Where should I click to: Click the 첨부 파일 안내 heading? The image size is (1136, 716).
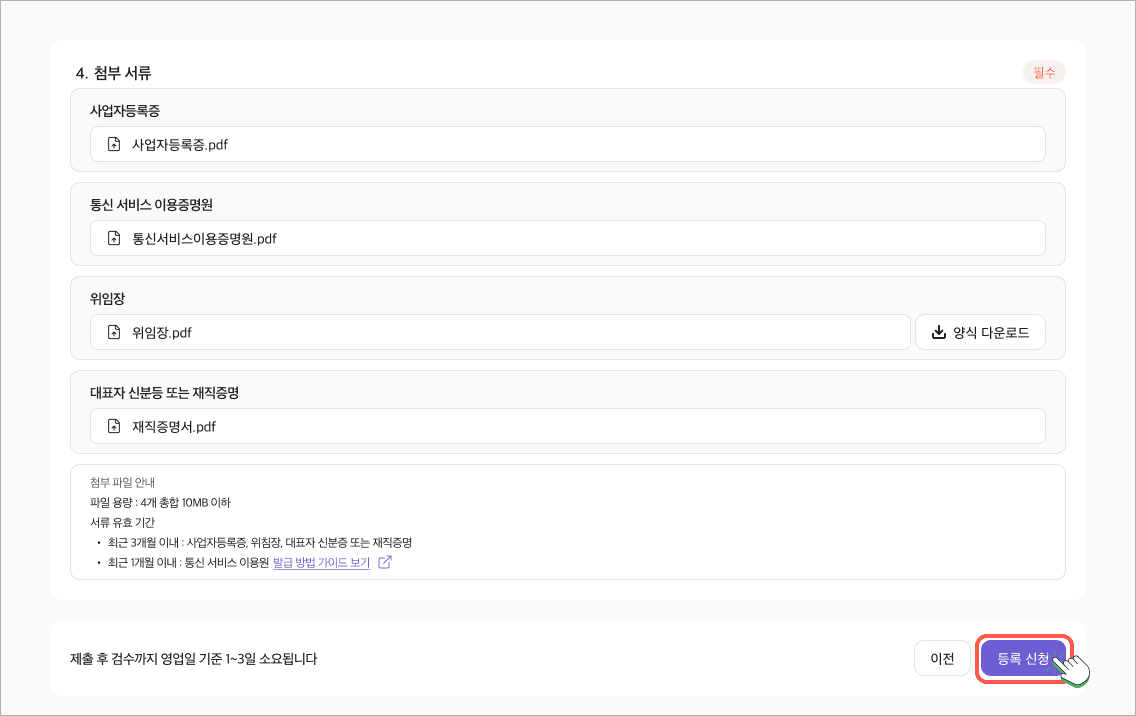point(122,483)
